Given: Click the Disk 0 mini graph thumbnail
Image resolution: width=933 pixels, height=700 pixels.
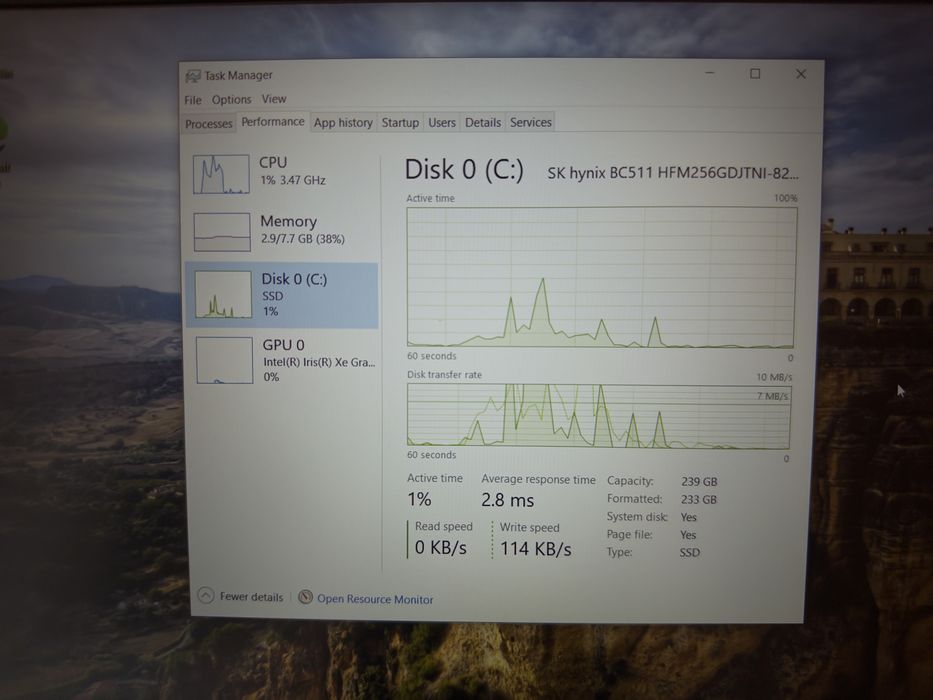Looking at the screenshot, I should pos(223,295).
